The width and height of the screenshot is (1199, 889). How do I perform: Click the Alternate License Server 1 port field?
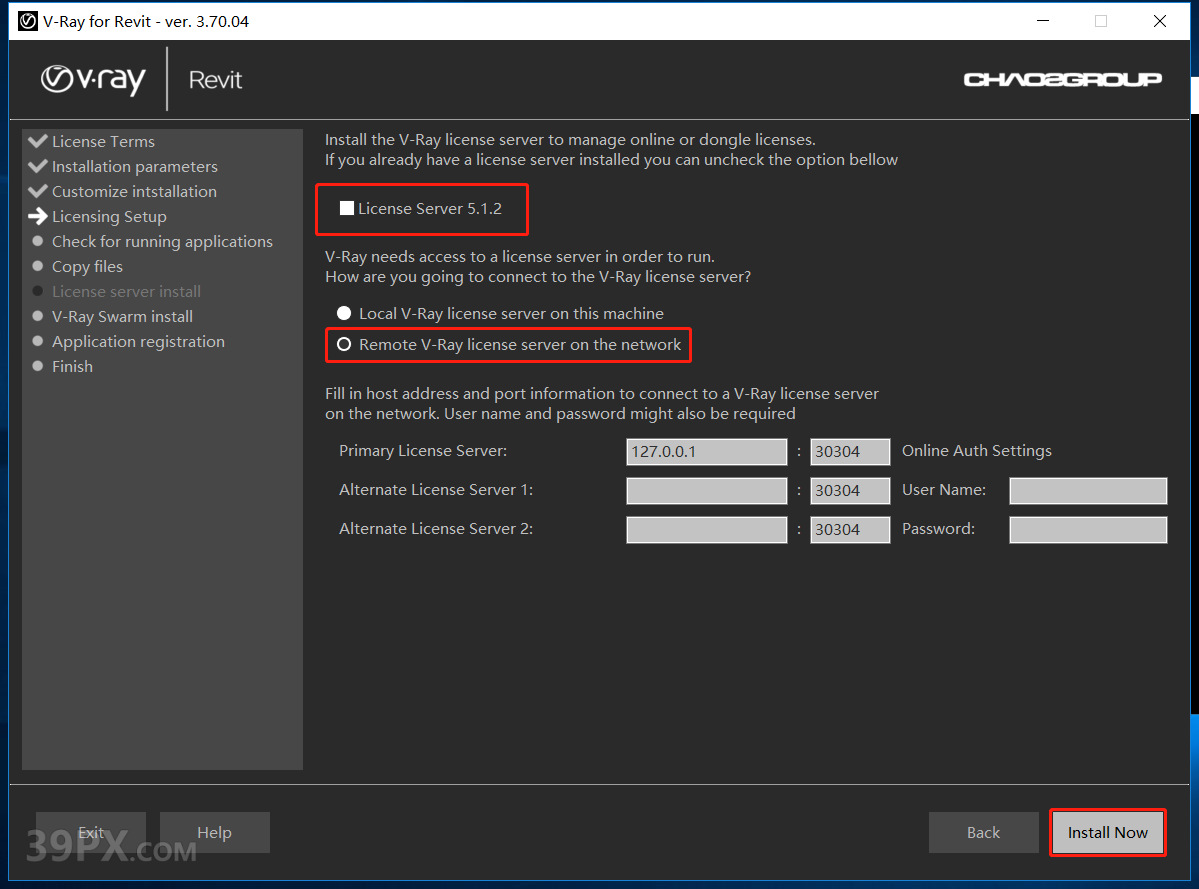[850, 491]
